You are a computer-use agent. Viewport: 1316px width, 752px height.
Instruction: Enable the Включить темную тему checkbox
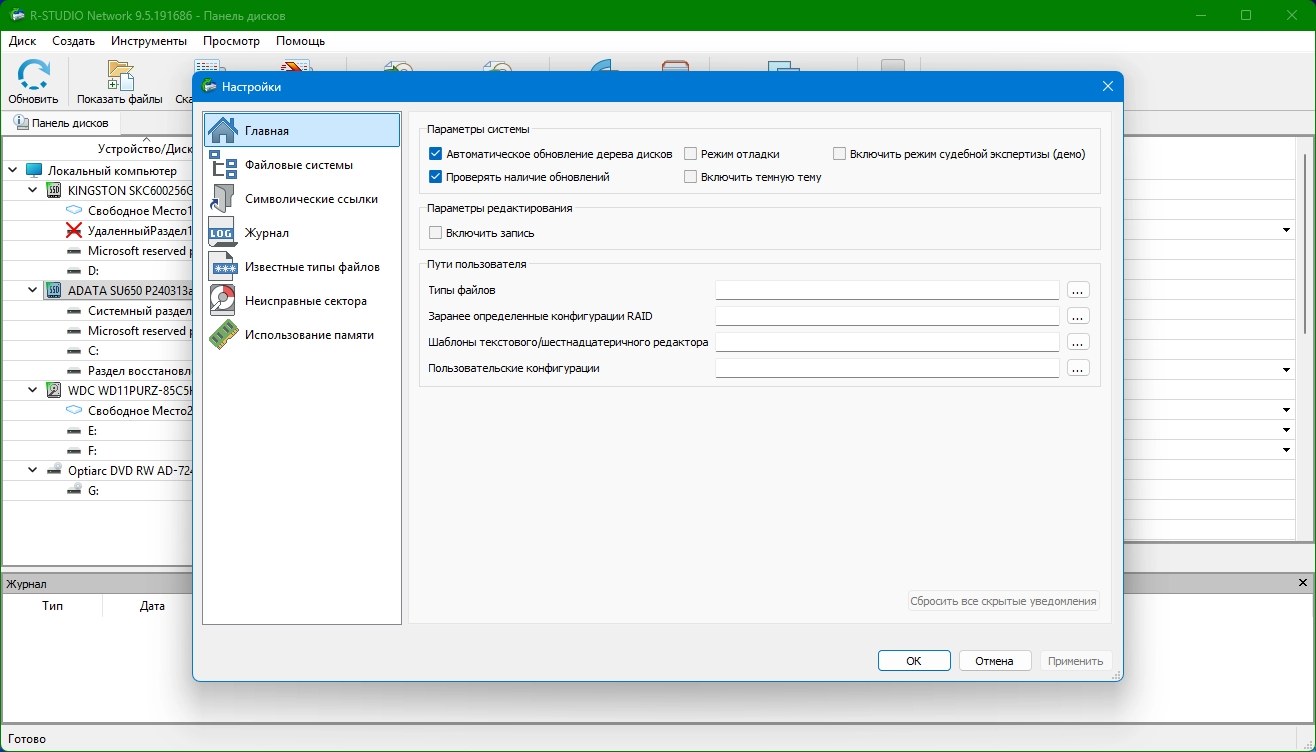point(691,177)
